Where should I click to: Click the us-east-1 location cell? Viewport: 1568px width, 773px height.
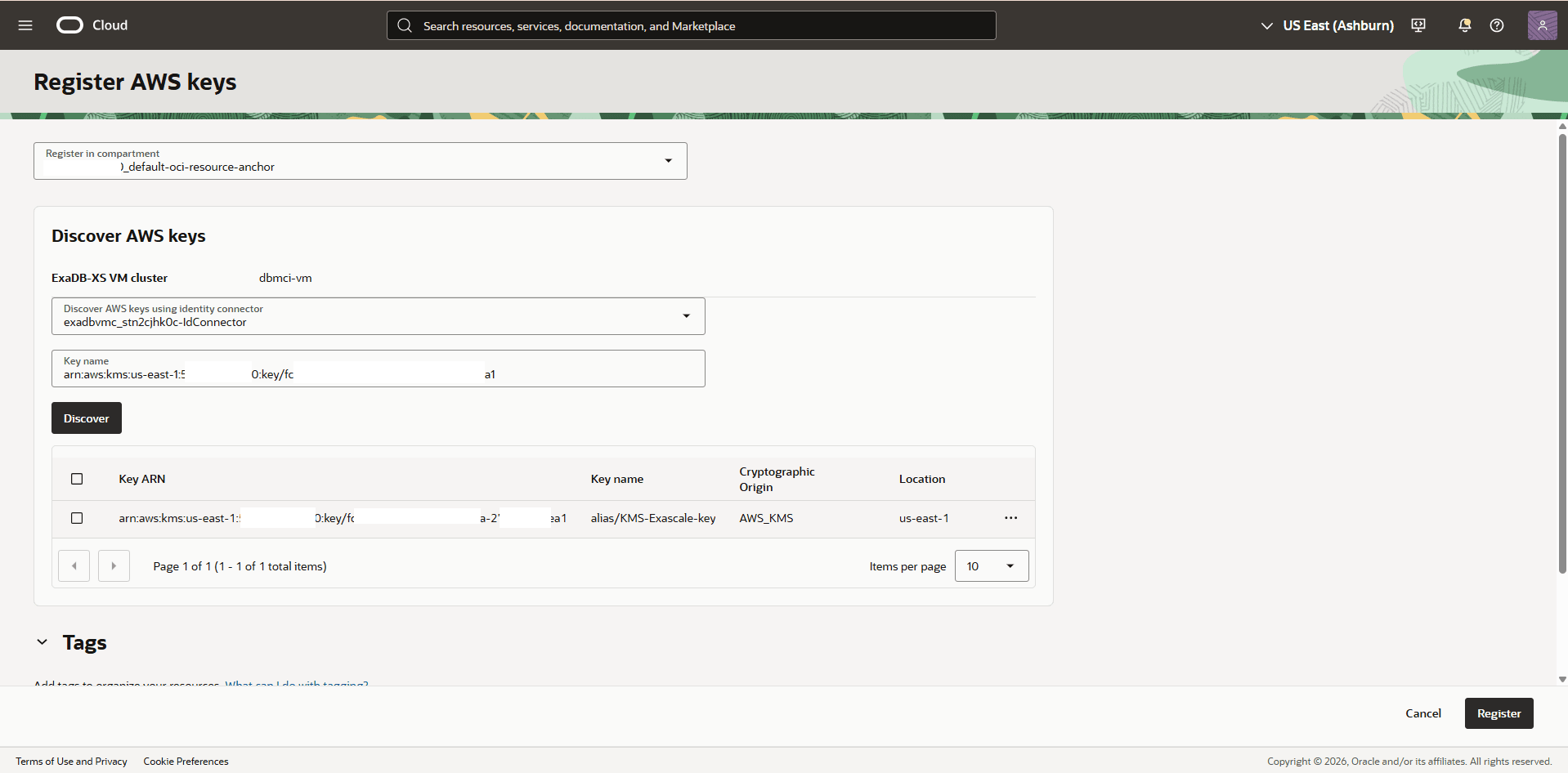tap(924, 518)
